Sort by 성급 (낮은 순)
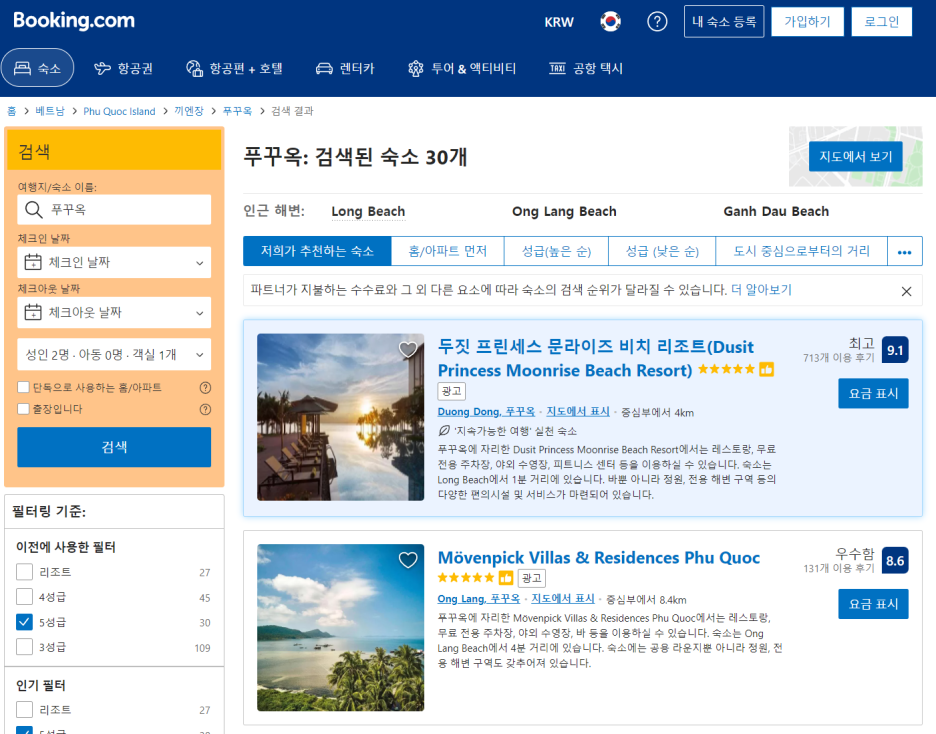936x734 pixels. click(x=662, y=251)
